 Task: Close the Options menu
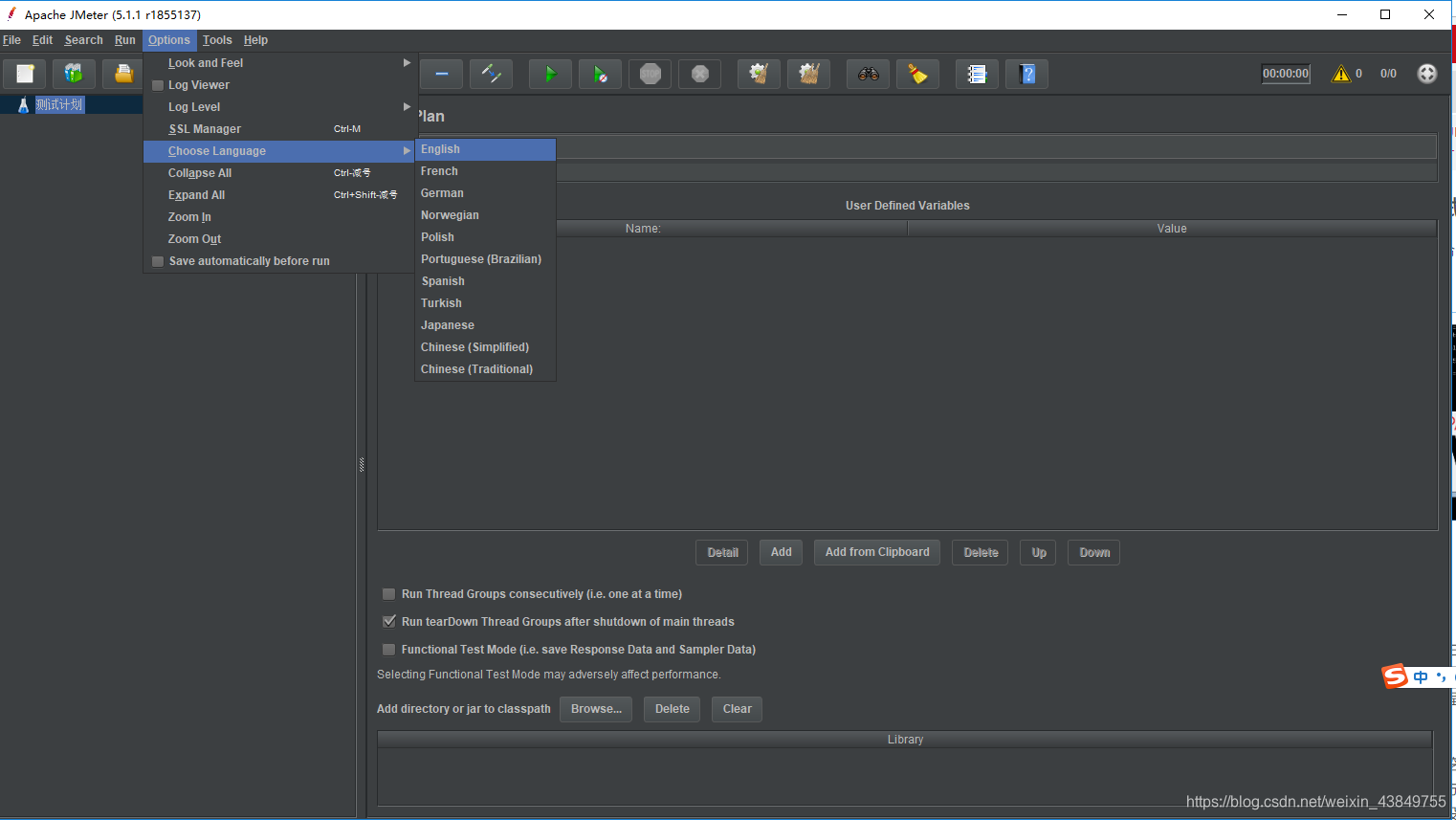pos(169,40)
